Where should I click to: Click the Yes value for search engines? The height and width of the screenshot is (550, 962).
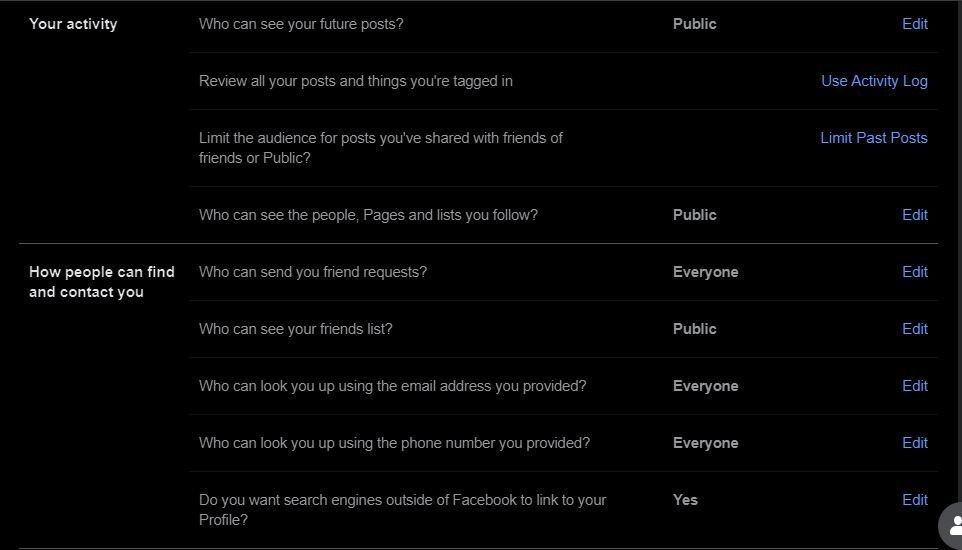click(685, 500)
